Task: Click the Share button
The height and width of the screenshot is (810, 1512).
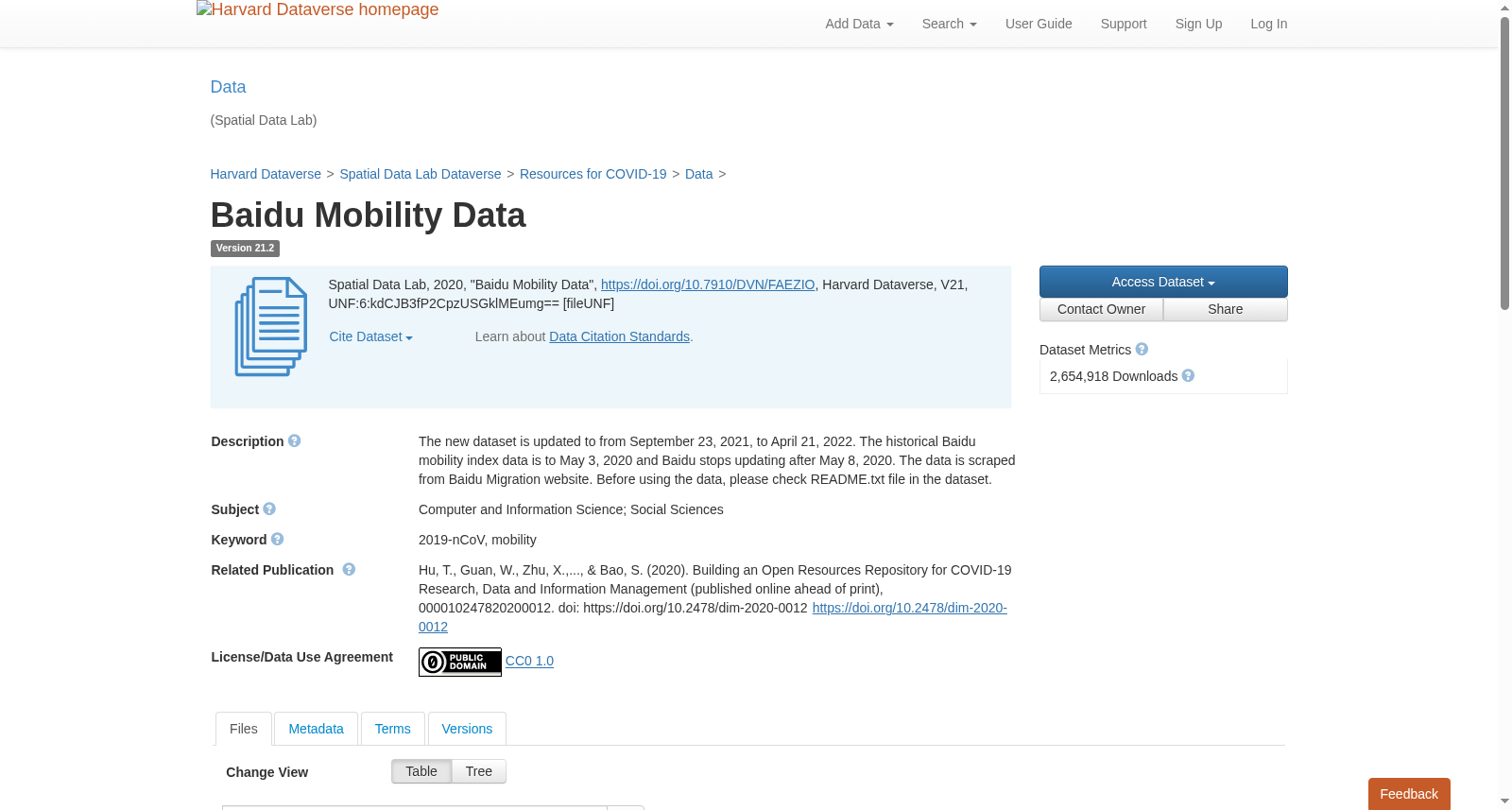Action: coord(1226,310)
